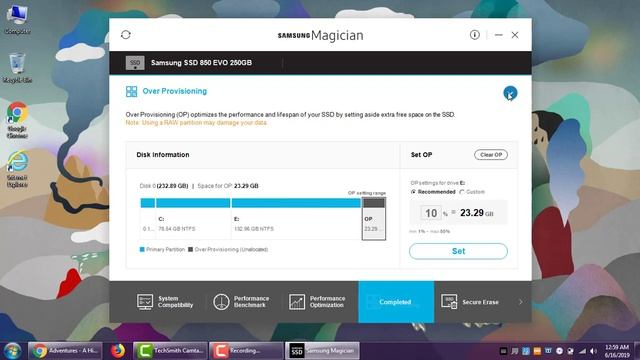Click the Over Provisioning legend swatch
Viewport: 640px width, 360px height.
pos(190,249)
